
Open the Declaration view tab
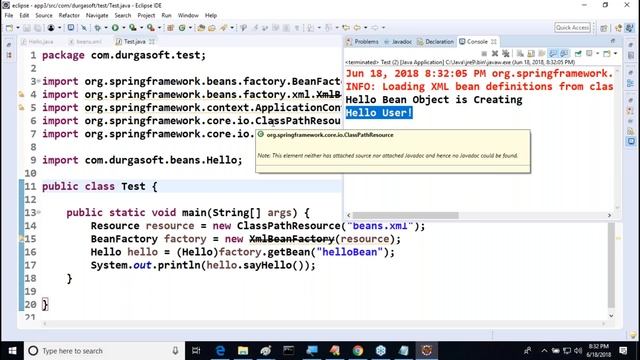[x=435, y=42]
